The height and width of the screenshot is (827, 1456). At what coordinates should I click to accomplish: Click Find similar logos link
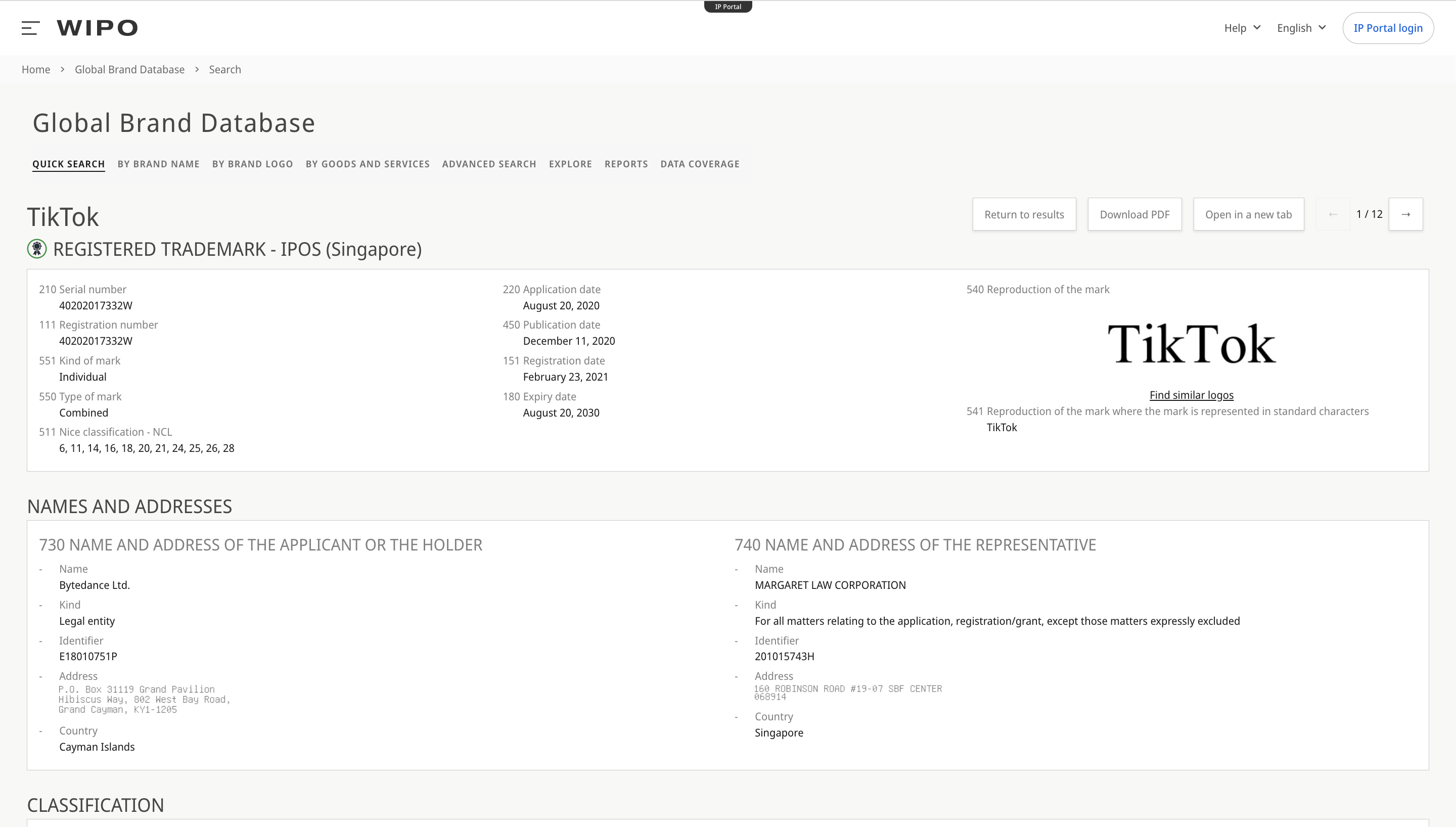click(x=1191, y=395)
